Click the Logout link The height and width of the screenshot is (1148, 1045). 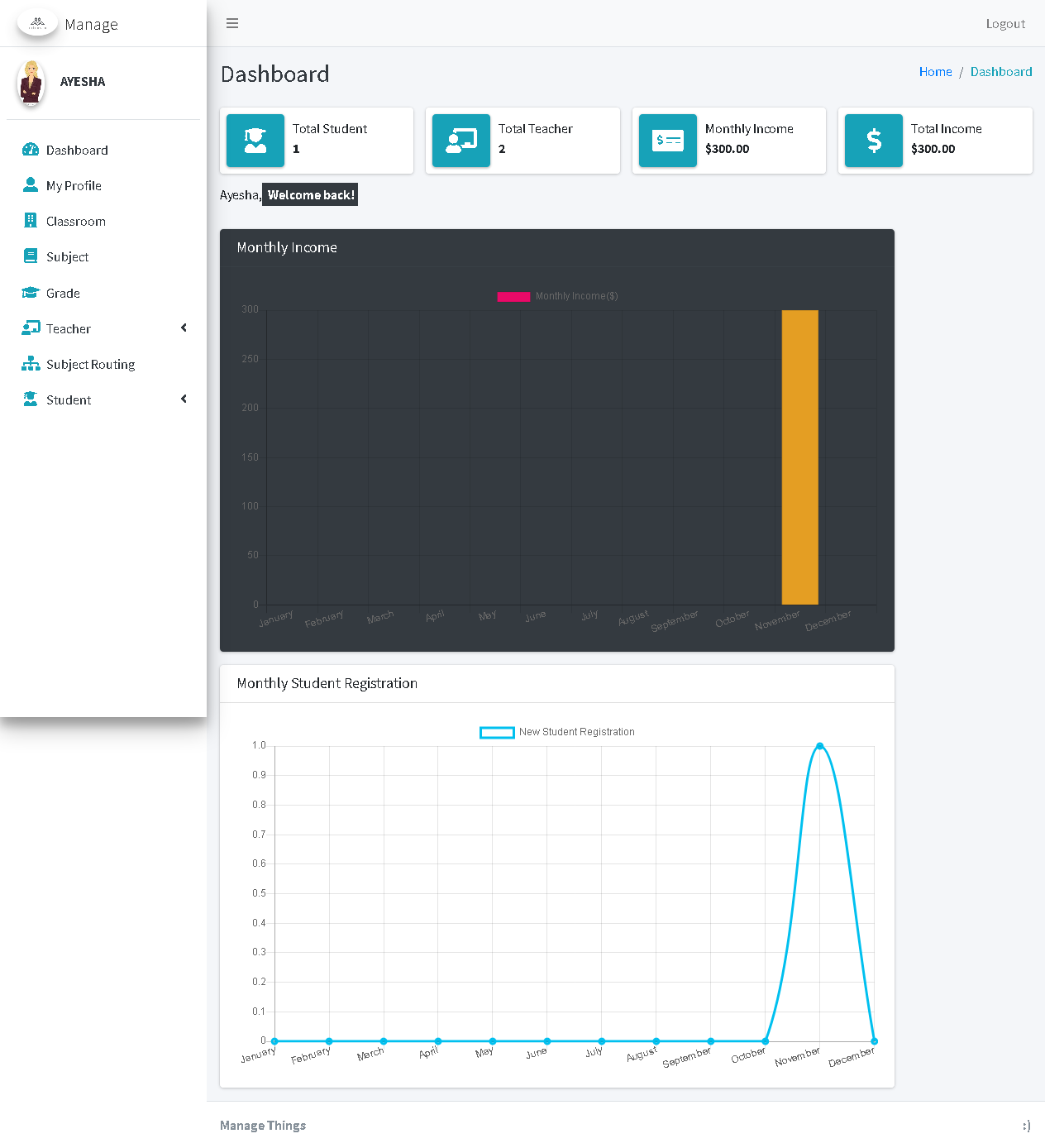pos(1005,23)
